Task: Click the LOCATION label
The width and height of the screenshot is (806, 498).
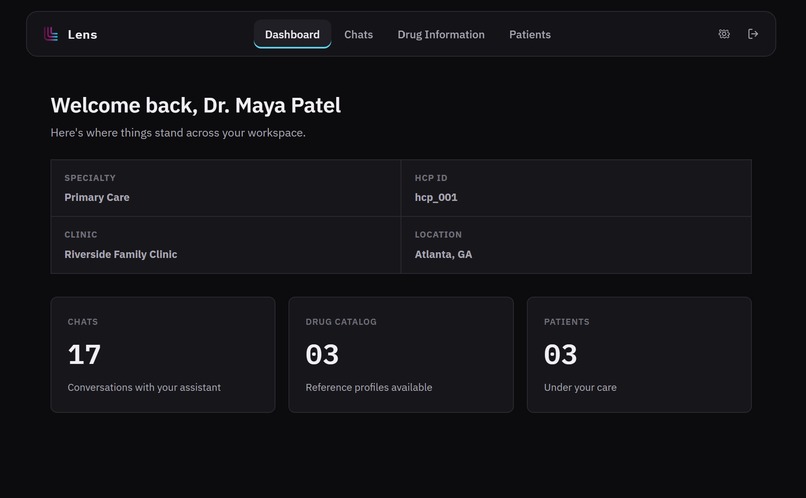Action: [438, 234]
